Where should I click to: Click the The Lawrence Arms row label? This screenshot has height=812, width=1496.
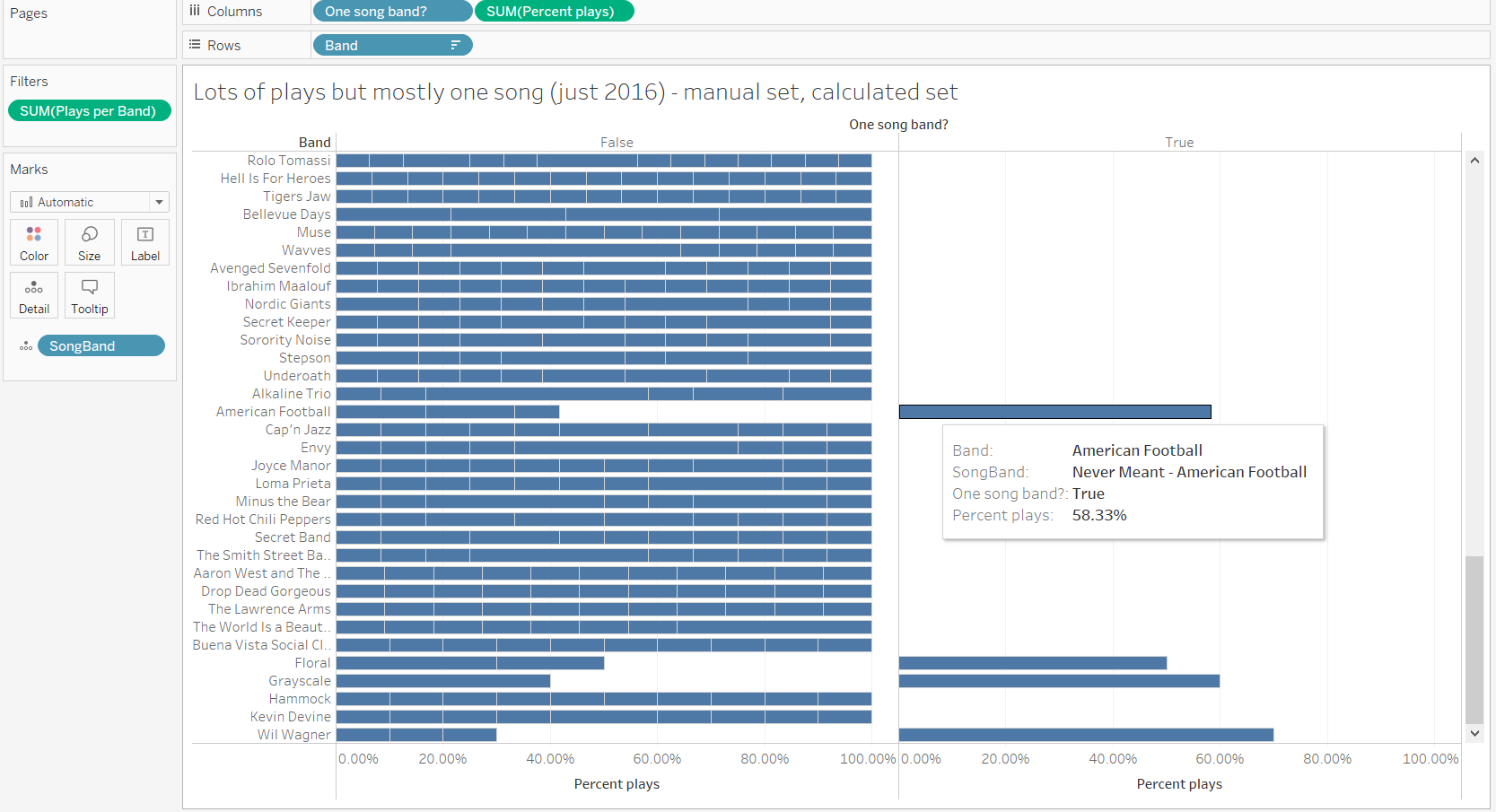(269, 609)
